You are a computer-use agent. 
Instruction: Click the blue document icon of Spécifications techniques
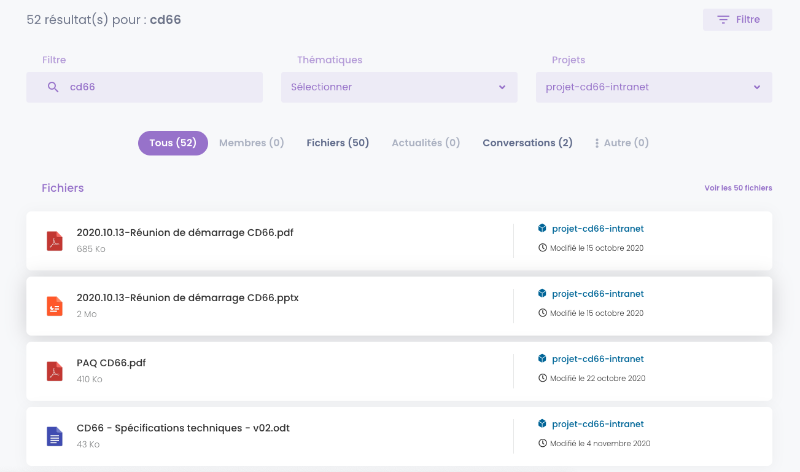(x=55, y=436)
